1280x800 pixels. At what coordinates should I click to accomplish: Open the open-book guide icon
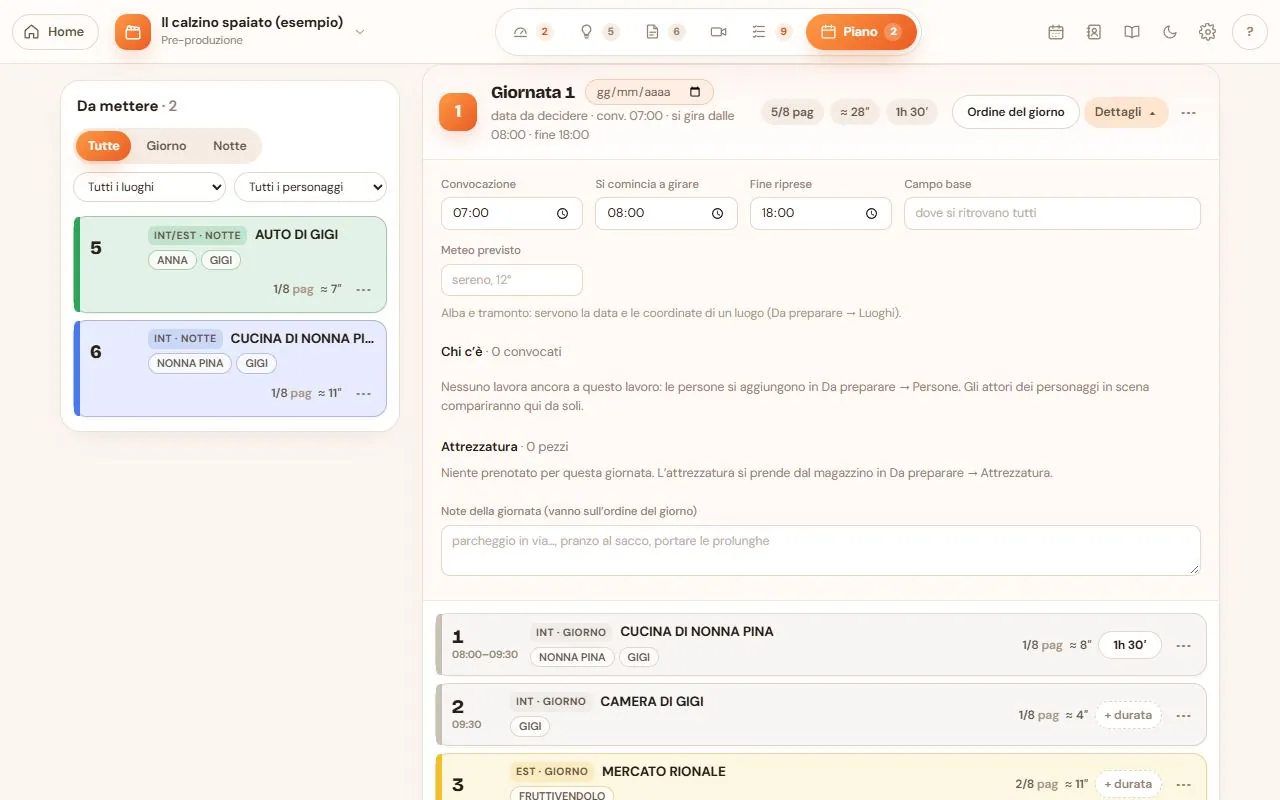tap(1132, 32)
